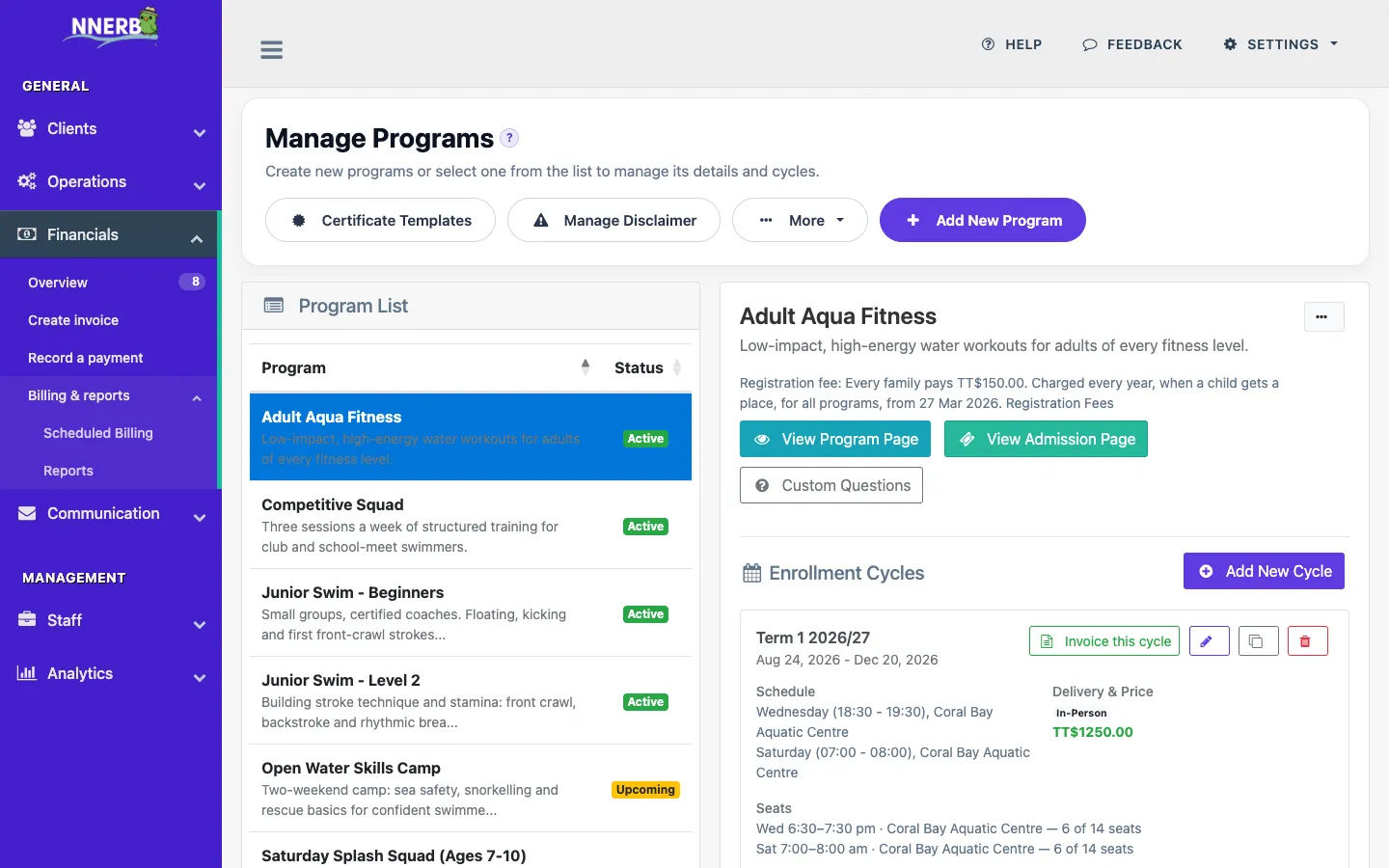Collapse the Billing & reports submenu
1389x868 pixels.
coord(108,395)
